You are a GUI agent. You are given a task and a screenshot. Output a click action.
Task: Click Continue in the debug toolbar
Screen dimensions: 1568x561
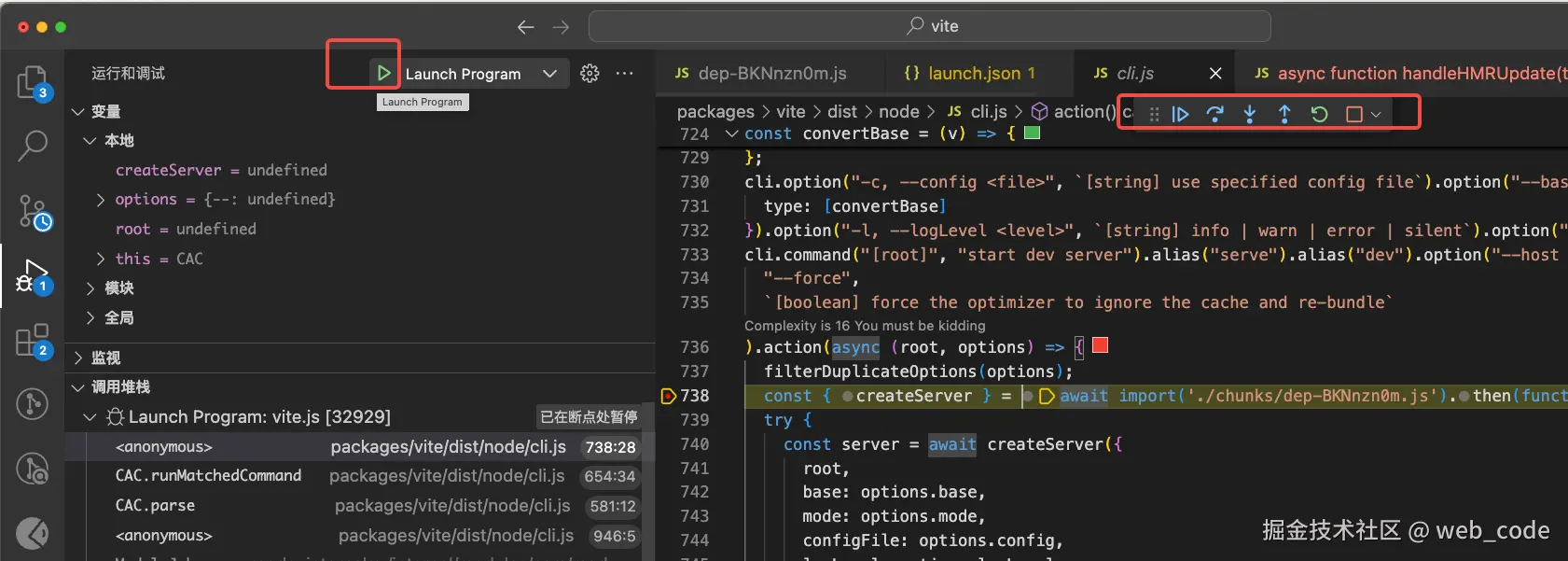pyautogui.click(x=1180, y=114)
